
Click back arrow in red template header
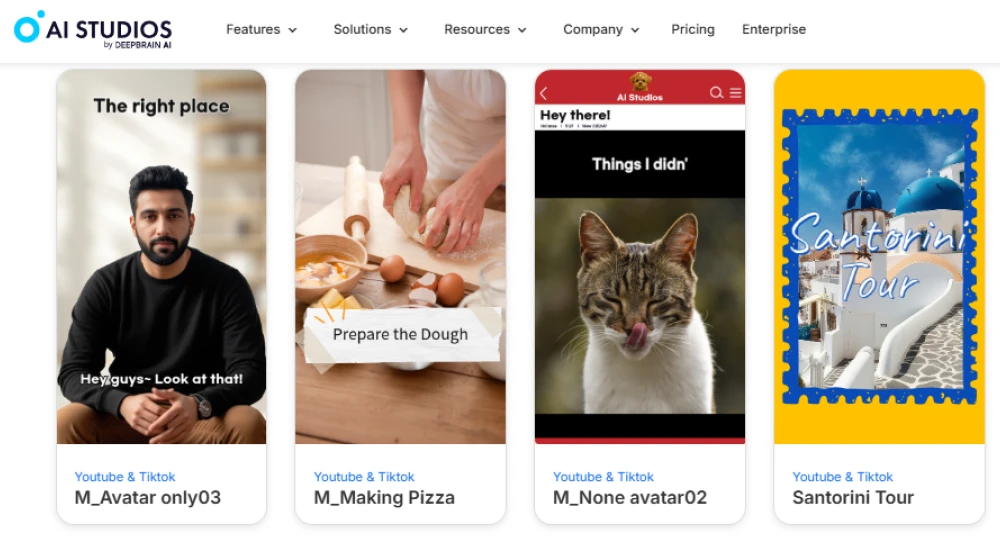(543, 94)
